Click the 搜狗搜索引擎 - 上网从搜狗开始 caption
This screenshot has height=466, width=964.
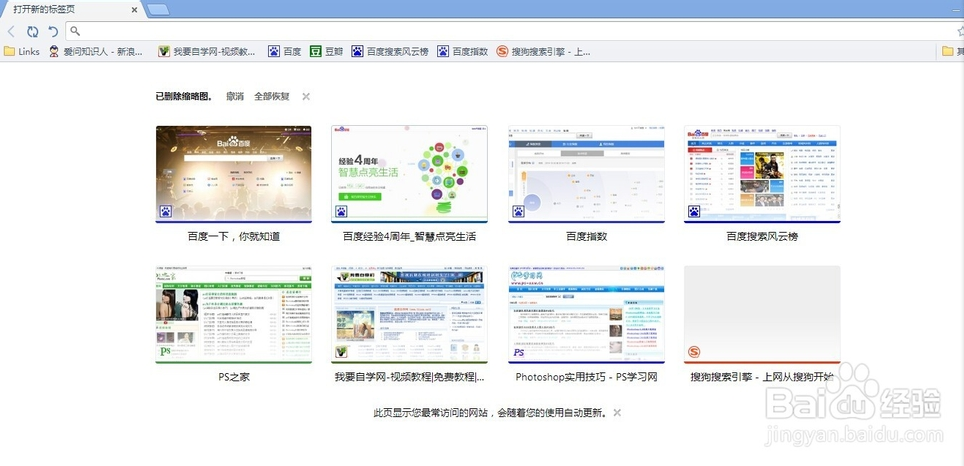[x=762, y=377]
